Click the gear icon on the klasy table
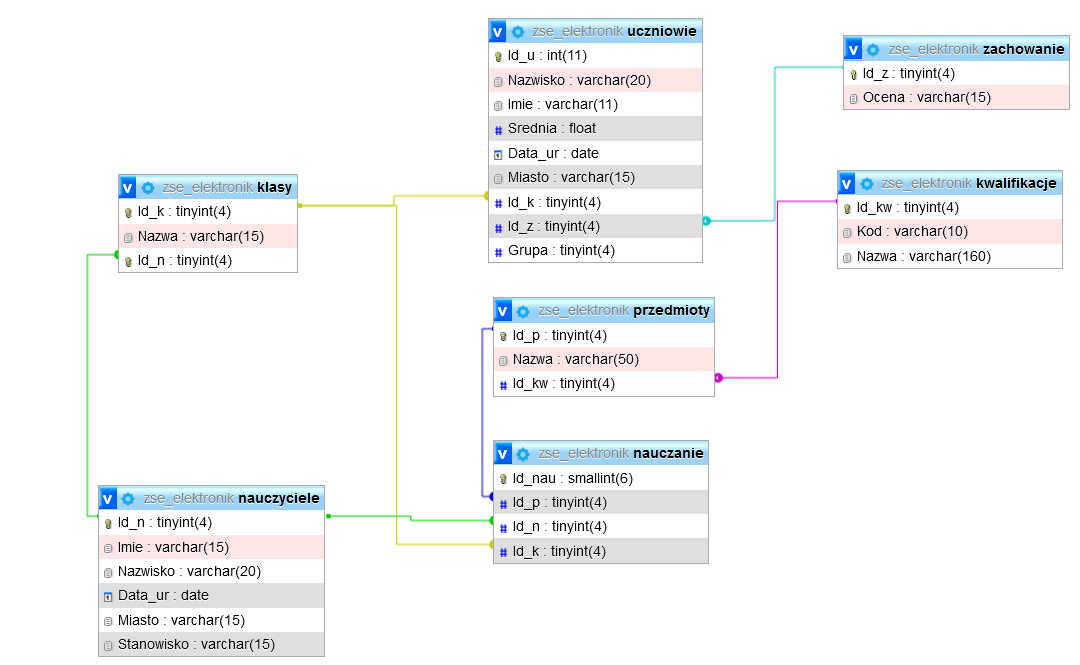This screenshot has width=1080, height=665. coord(148,187)
